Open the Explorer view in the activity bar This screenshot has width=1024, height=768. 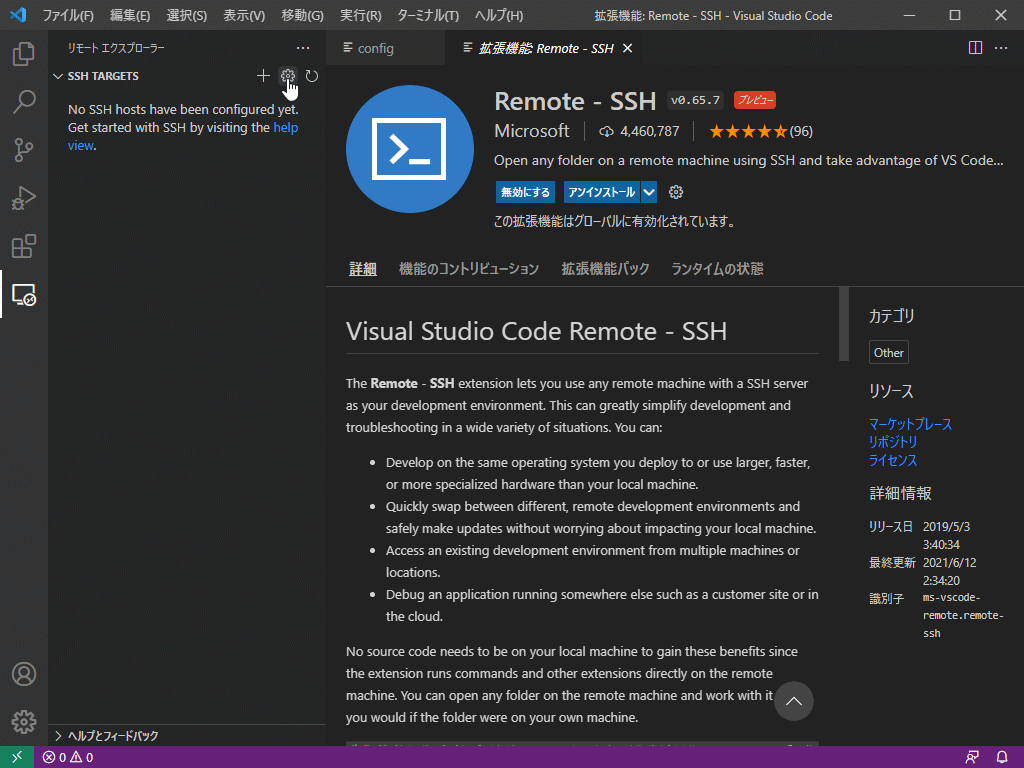[24, 55]
